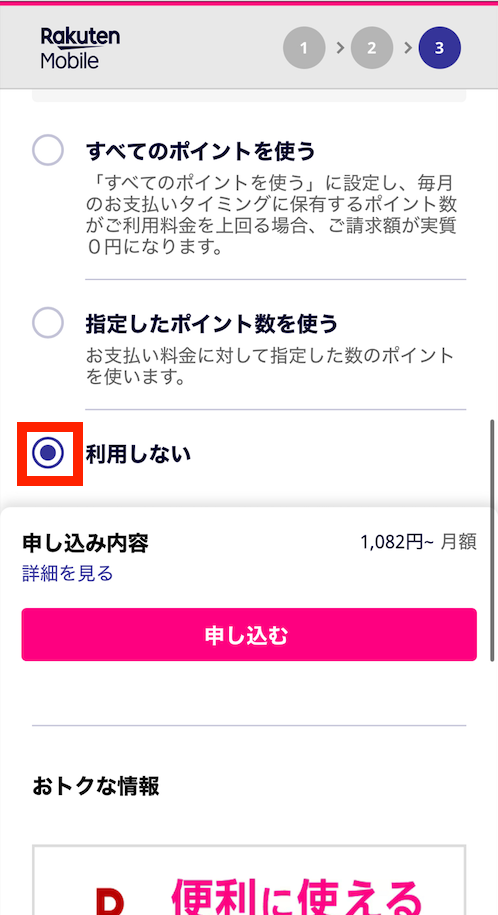498x915 pixels.
Task: Click arrow between step 1 and 2
Action: [x=339, y=48]
